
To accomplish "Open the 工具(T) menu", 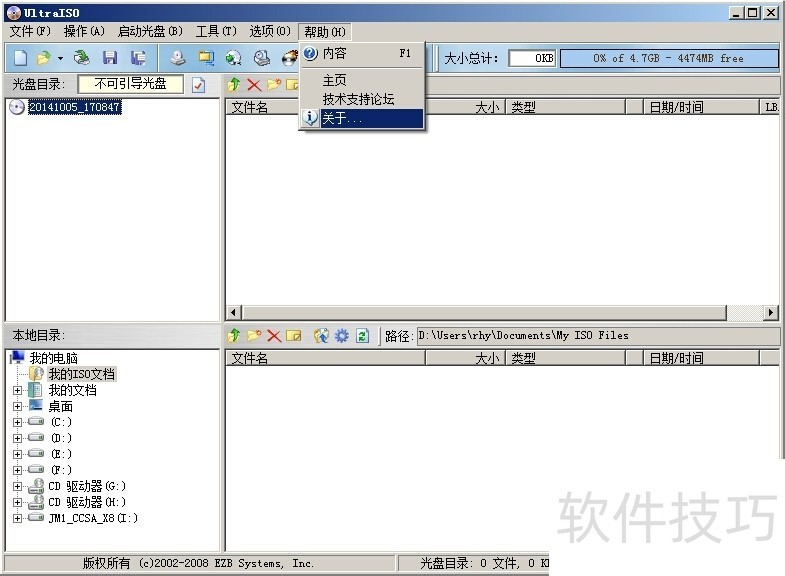I will coord(216,32).
